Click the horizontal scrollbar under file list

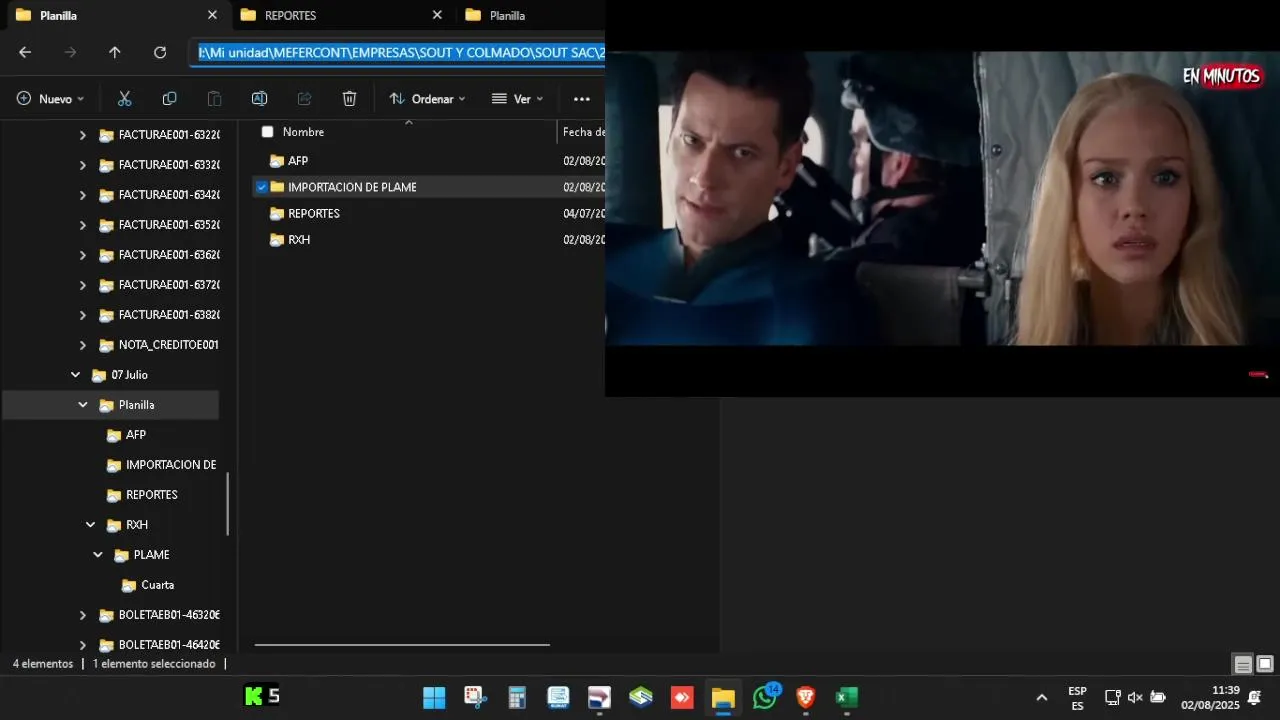coord(402,645)
